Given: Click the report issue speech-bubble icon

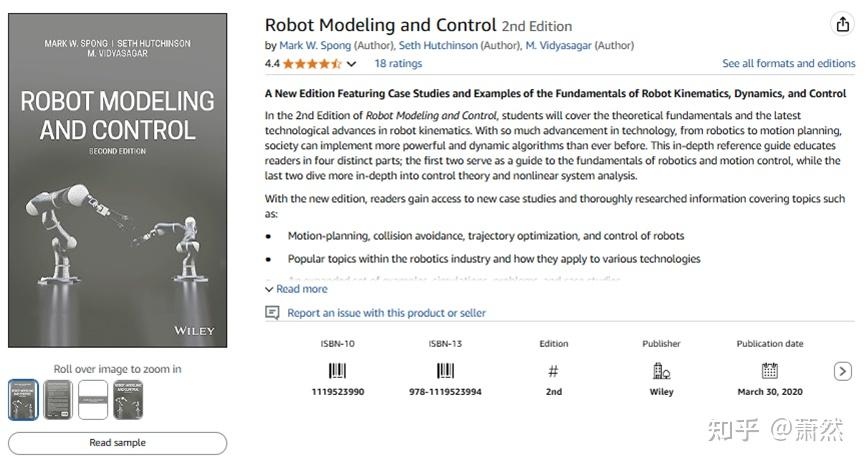Looking at the screenshot, I should point(272,313).
